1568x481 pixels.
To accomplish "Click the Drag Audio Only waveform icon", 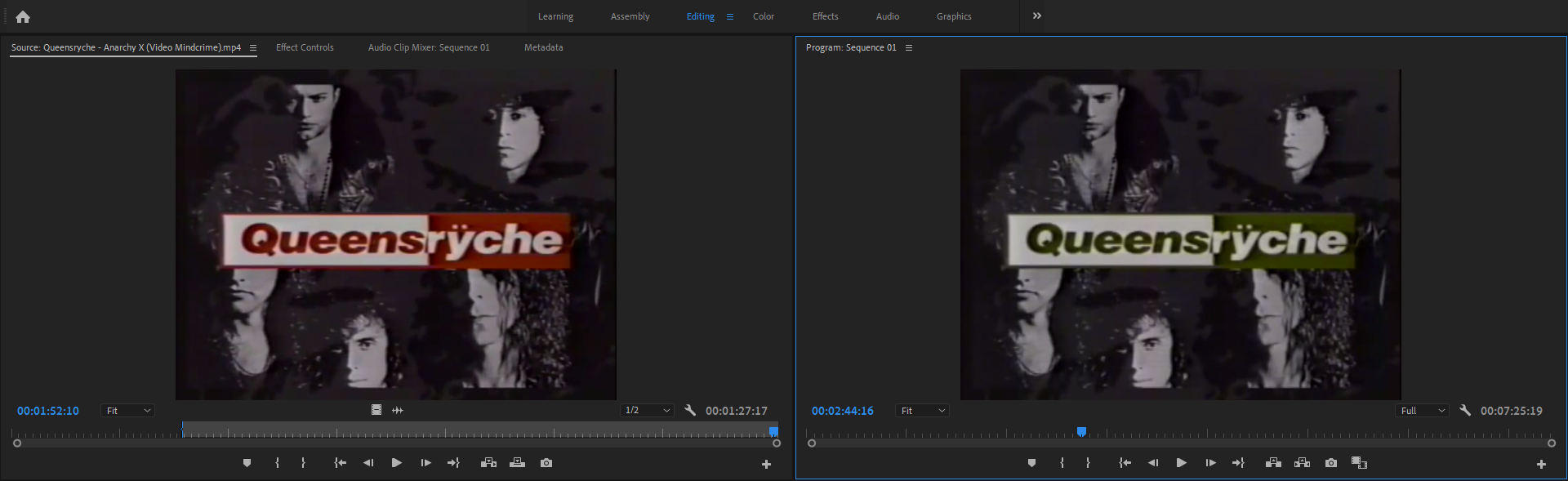I will [398, 410].
